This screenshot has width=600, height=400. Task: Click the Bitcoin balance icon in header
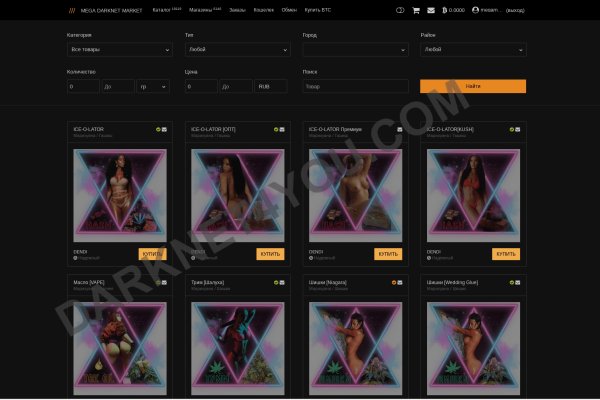coord(444,10)
